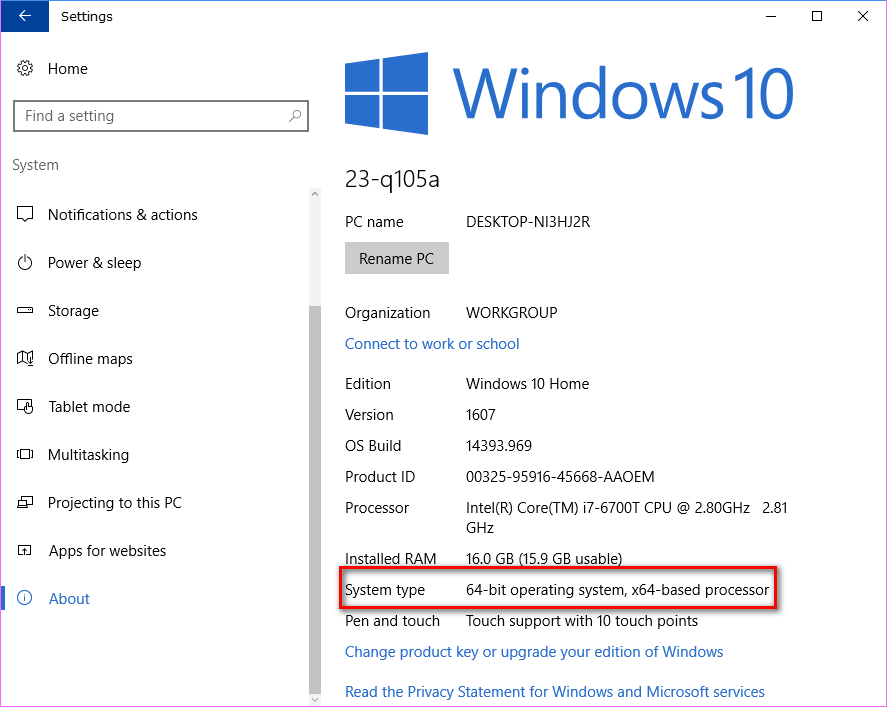Click the Tablet mode icon

coord(25,407)
